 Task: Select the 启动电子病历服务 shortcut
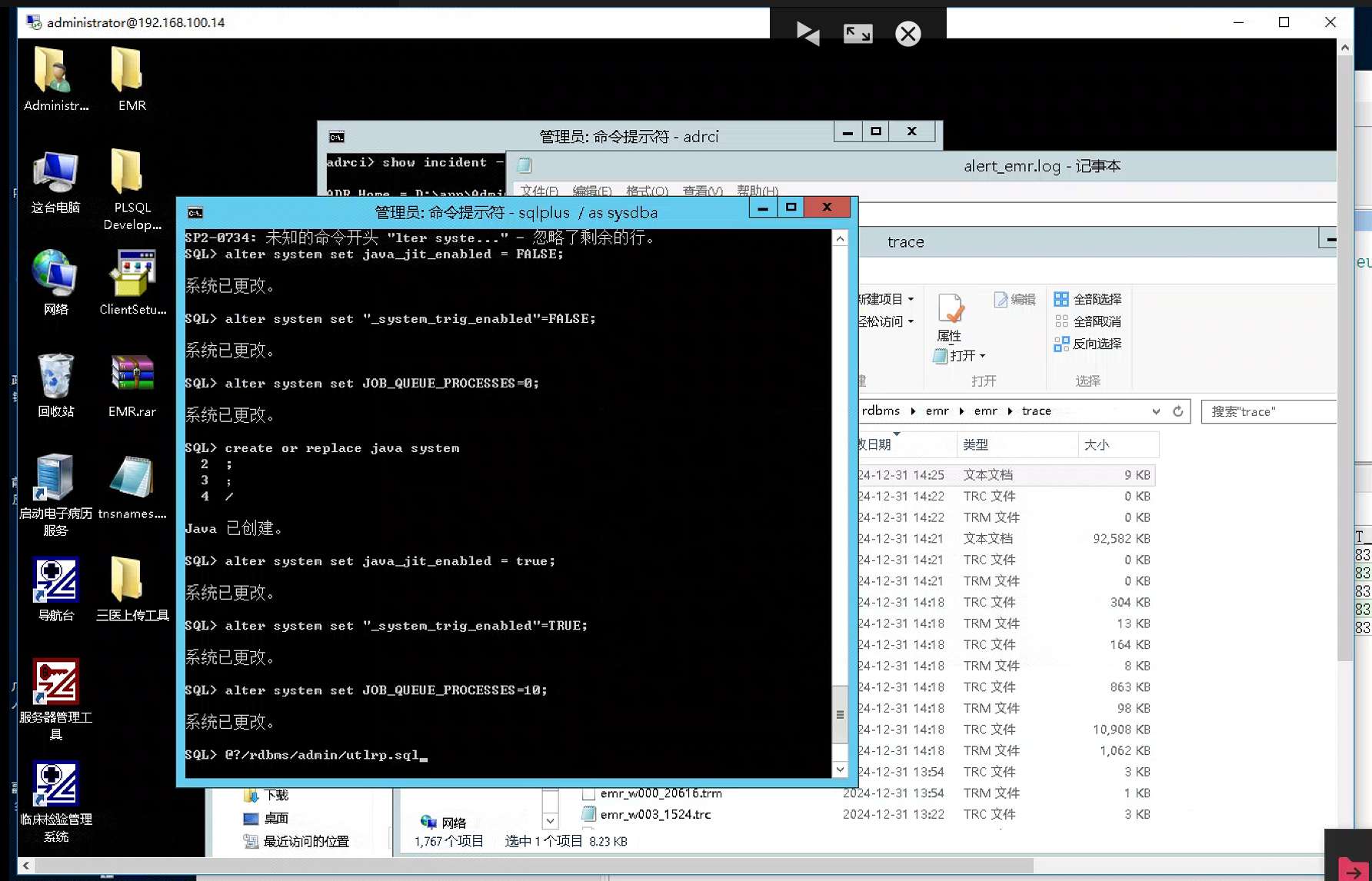click(x=55, y=495)
